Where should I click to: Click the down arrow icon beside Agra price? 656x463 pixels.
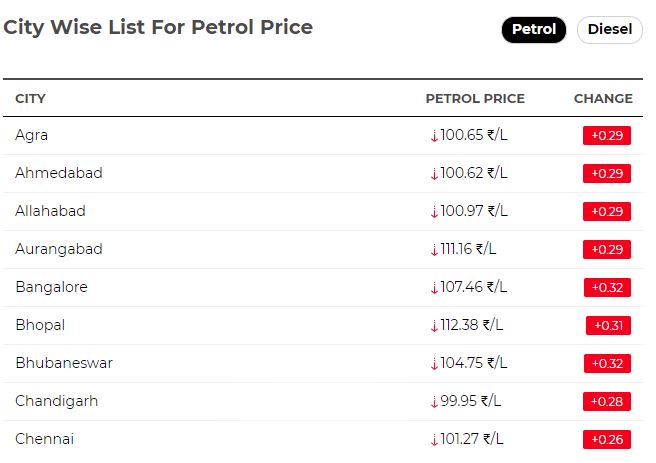[x=434, y=136]
